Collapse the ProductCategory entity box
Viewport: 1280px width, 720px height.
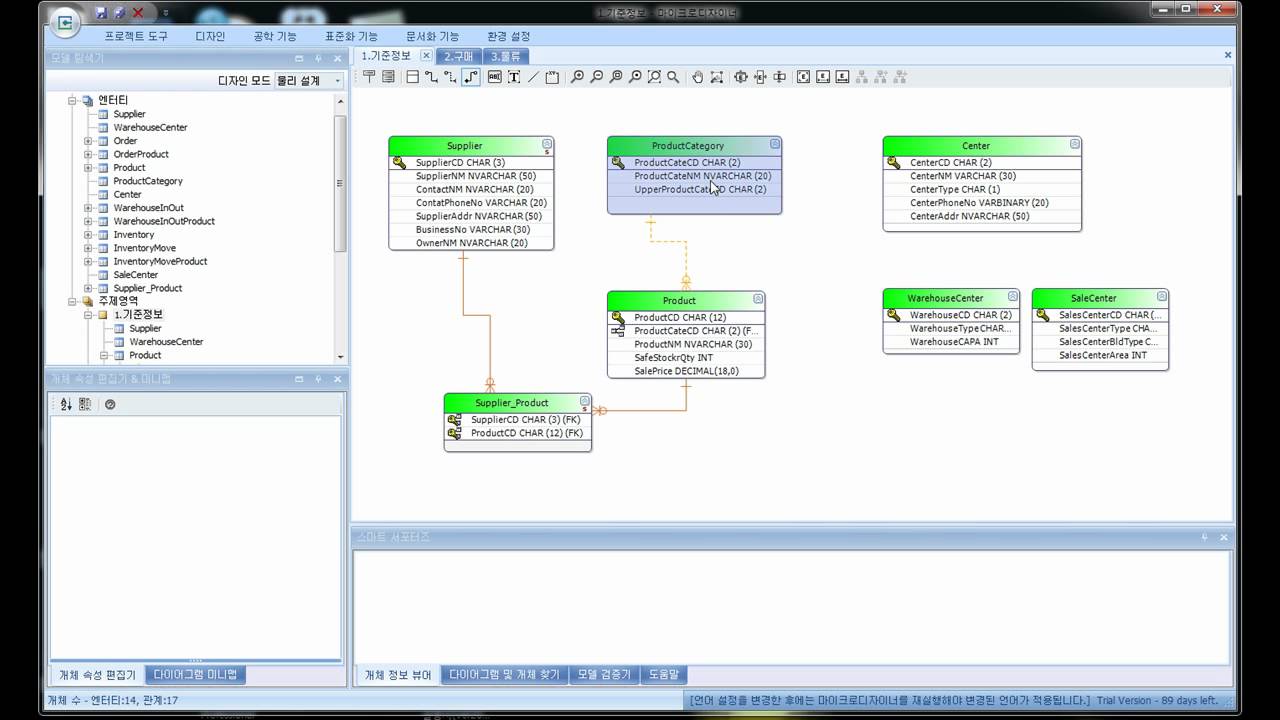[775, 144]
